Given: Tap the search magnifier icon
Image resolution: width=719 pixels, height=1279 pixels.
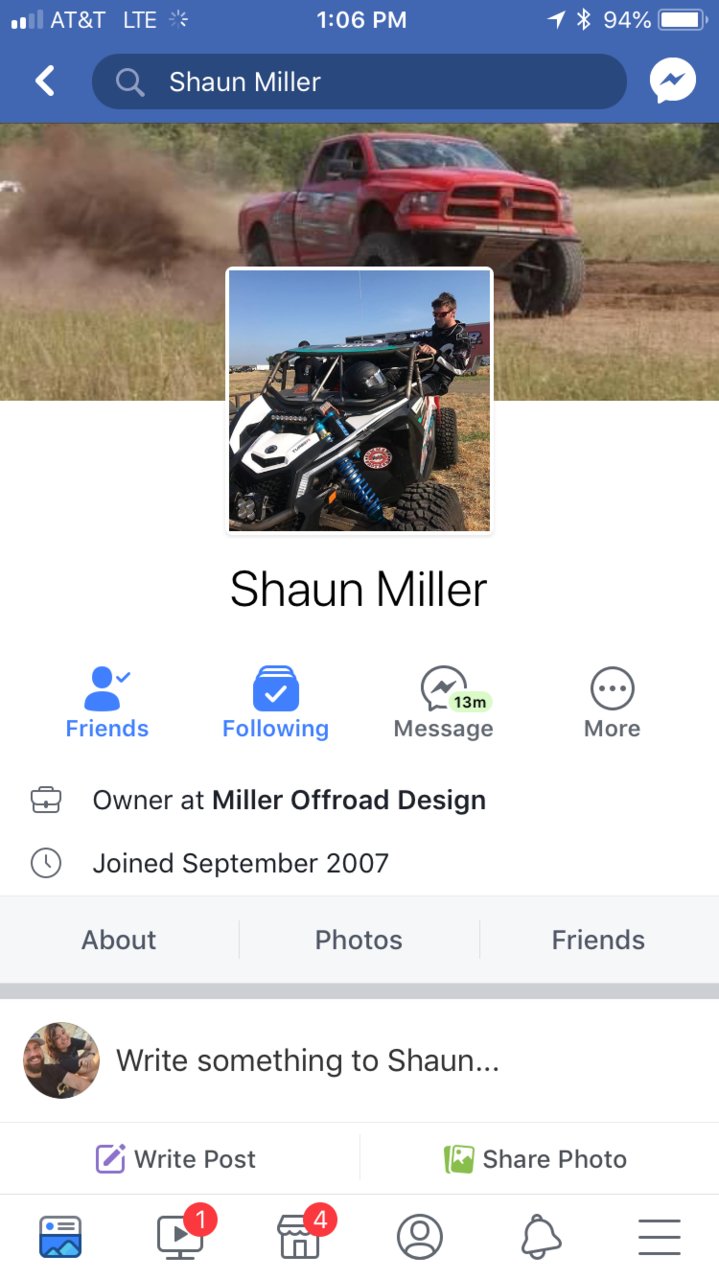Looking at the screenshot, I should pyautogui.click(x=130, y=82).
